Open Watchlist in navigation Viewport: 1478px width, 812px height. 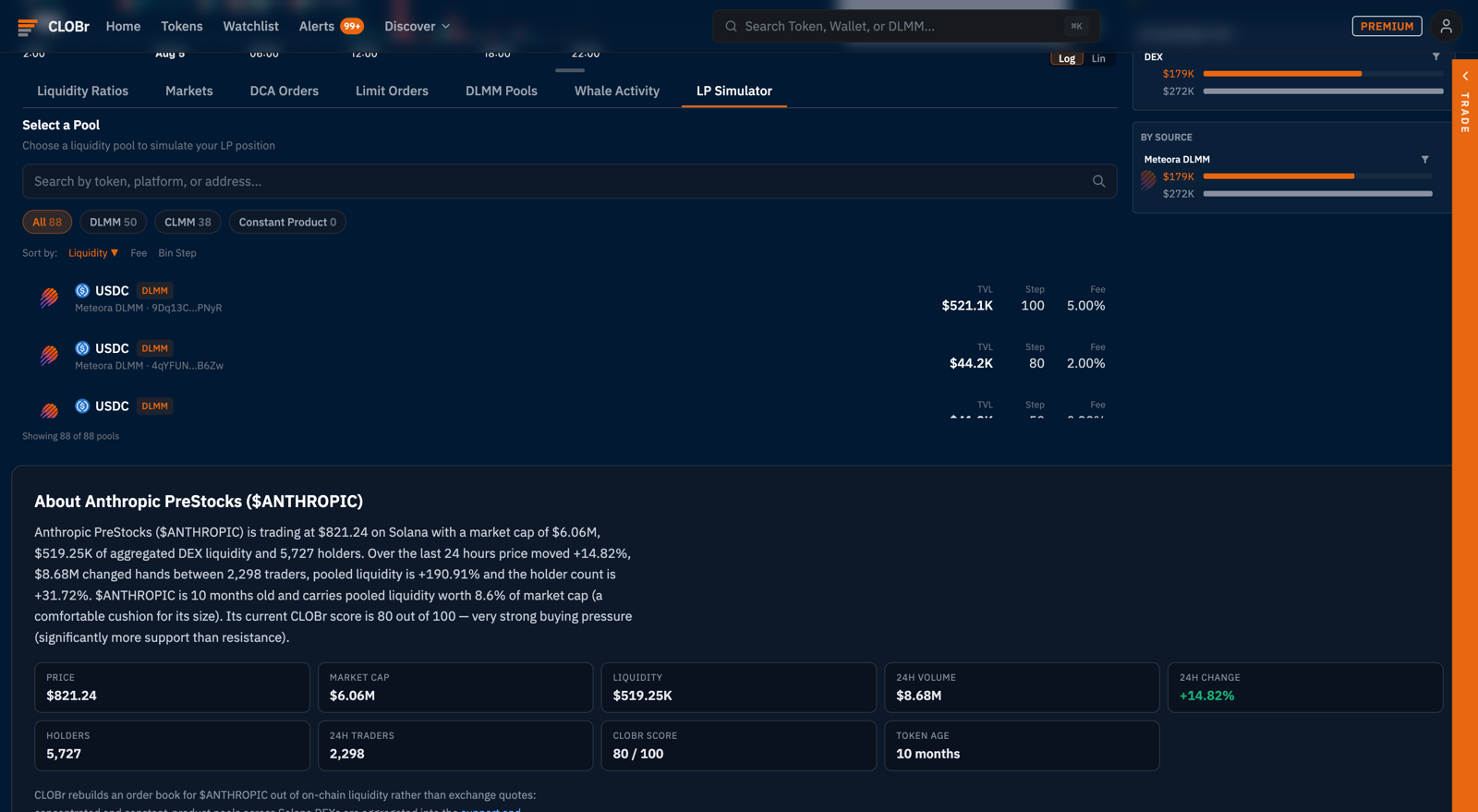tap(250, 26)
